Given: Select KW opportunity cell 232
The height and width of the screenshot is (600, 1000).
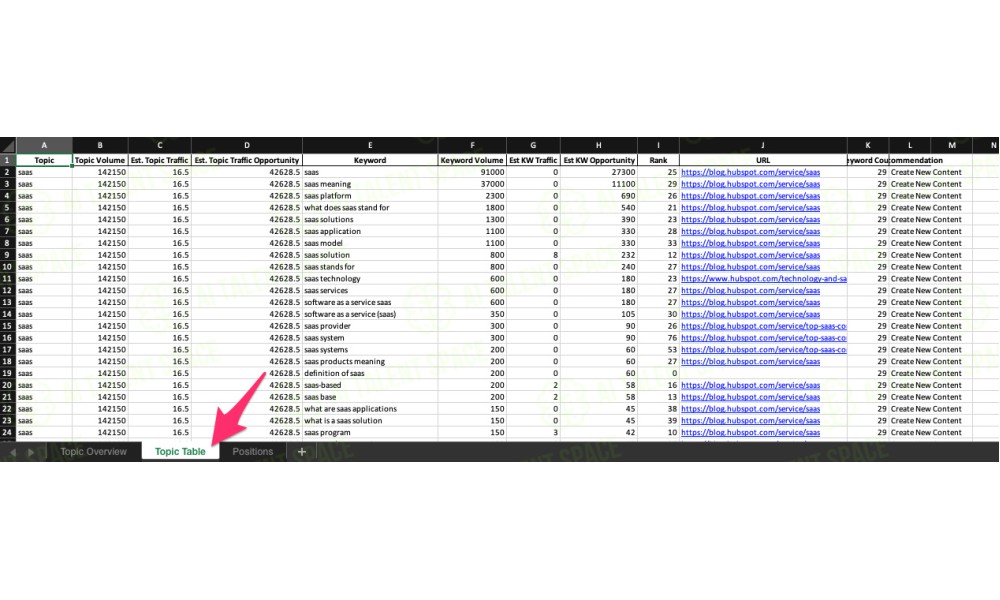Looking at the screenshot, I should point(598,255).
